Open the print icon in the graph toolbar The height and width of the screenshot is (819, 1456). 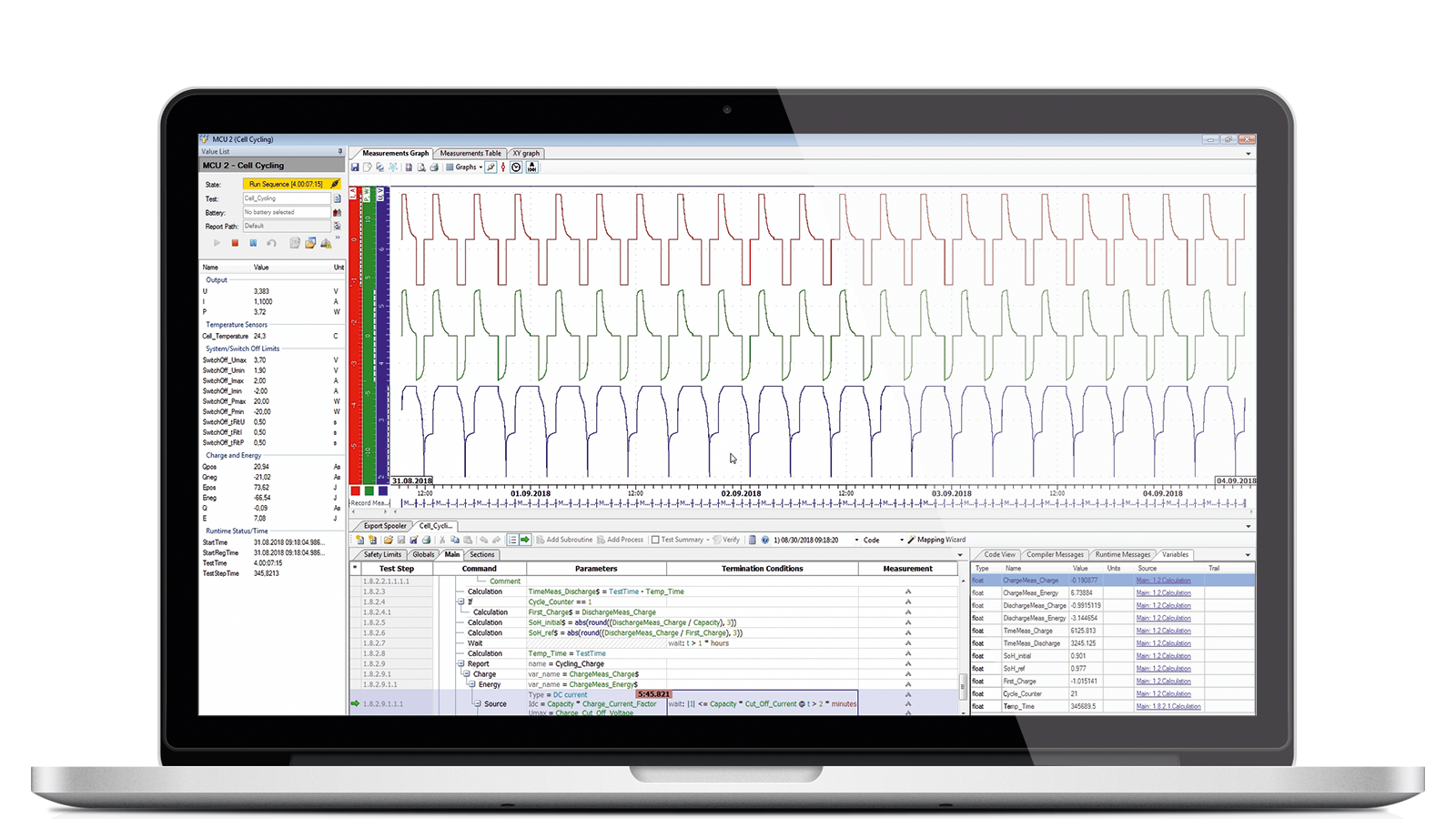pyautogui.click(x=435, y=167)
